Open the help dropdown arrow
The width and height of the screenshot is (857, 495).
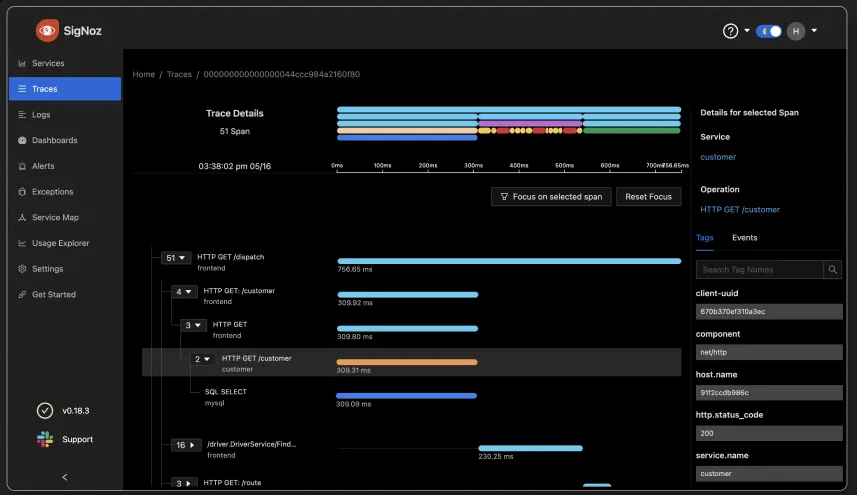[747, 31]
